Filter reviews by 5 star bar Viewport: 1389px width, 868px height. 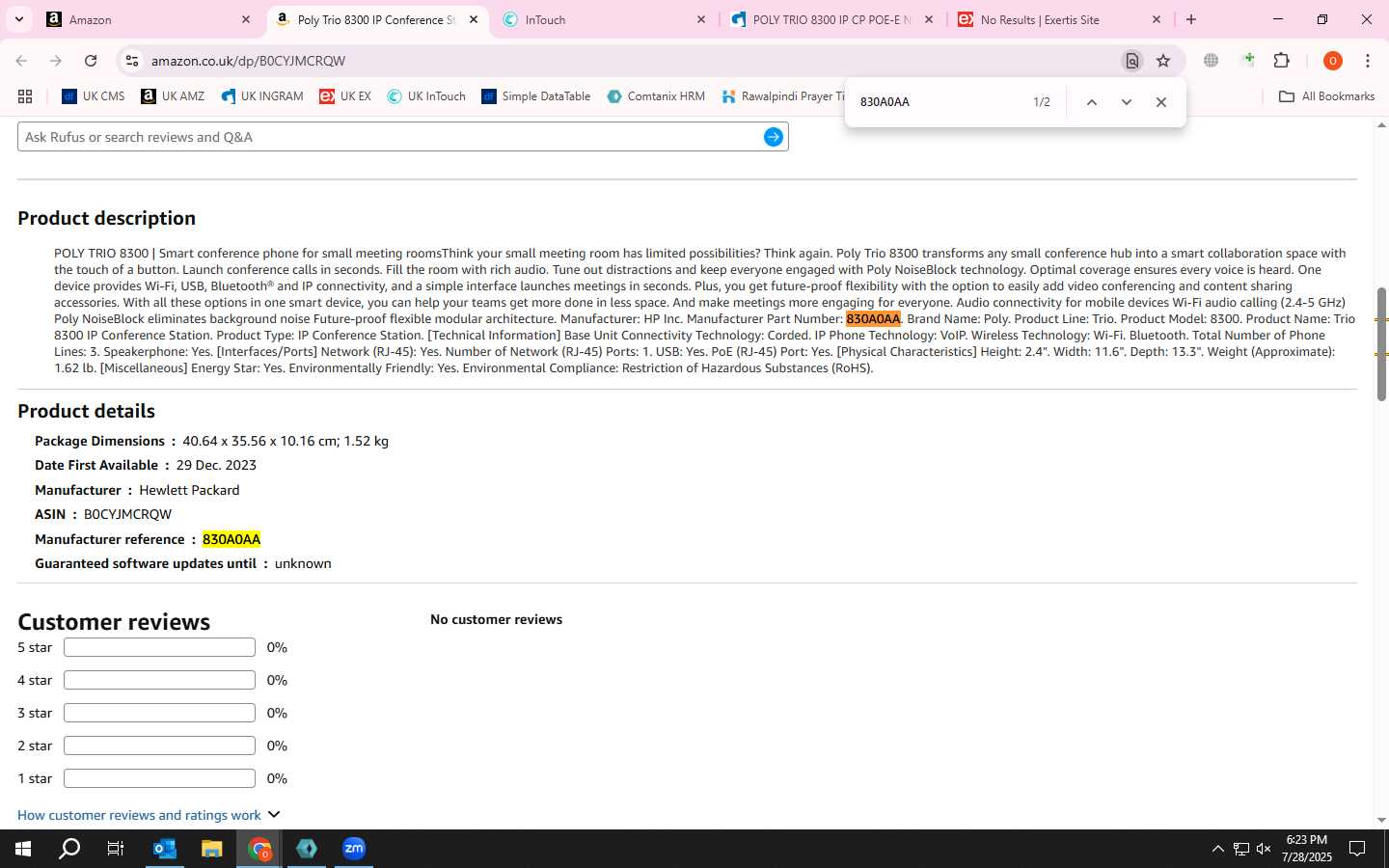(159, 647)
